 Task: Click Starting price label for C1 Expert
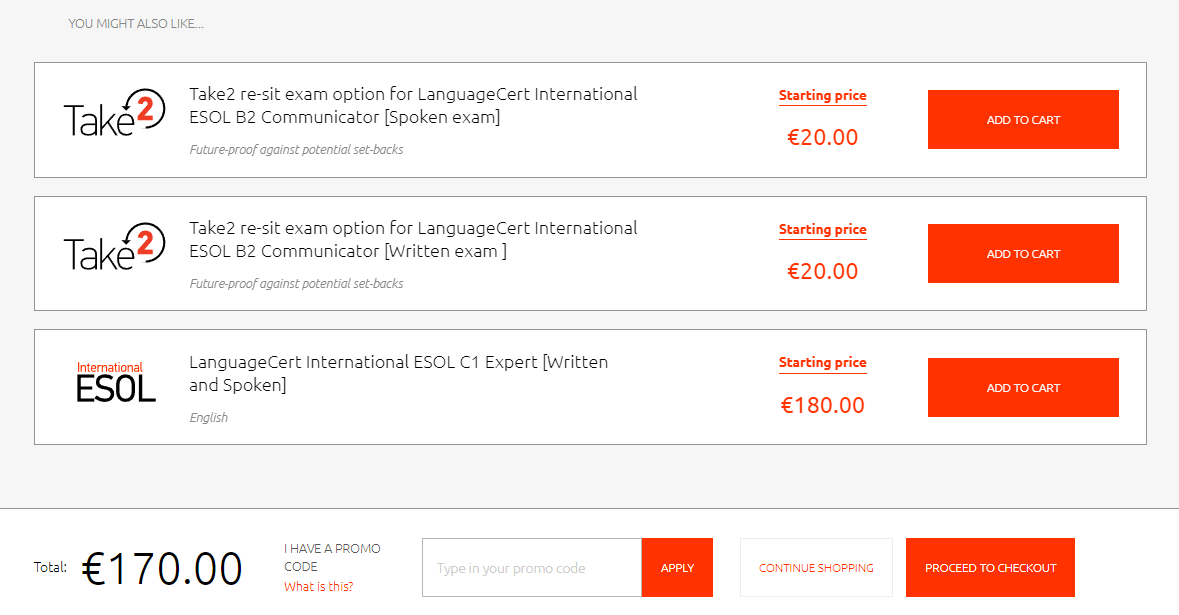pyautogui.click(x=823, y=362)
